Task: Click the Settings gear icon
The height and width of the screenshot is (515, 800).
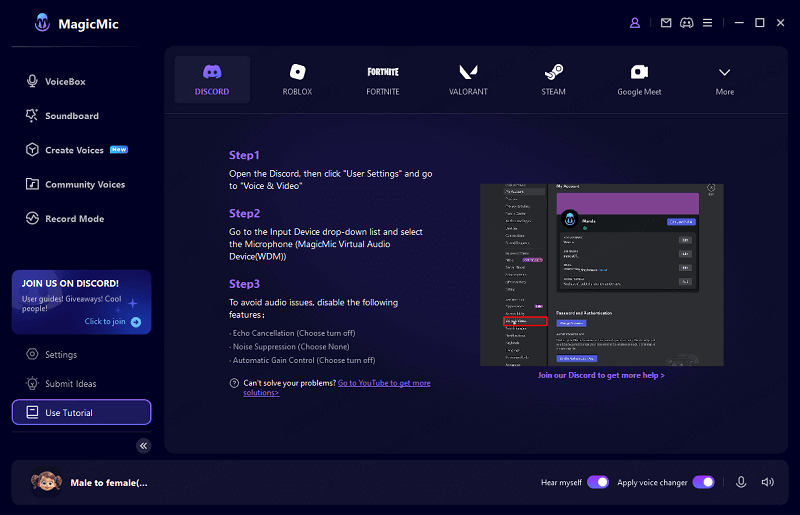Action: click(32, 354)
